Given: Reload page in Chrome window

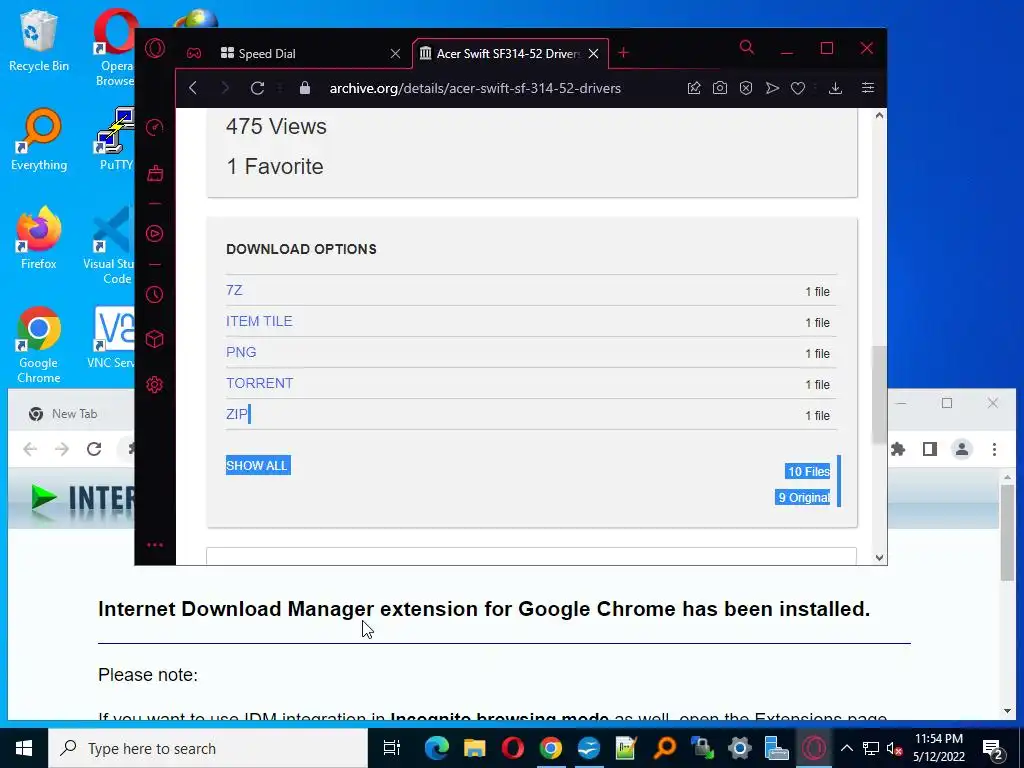Looking at the screenshot, I should point(94,449).
